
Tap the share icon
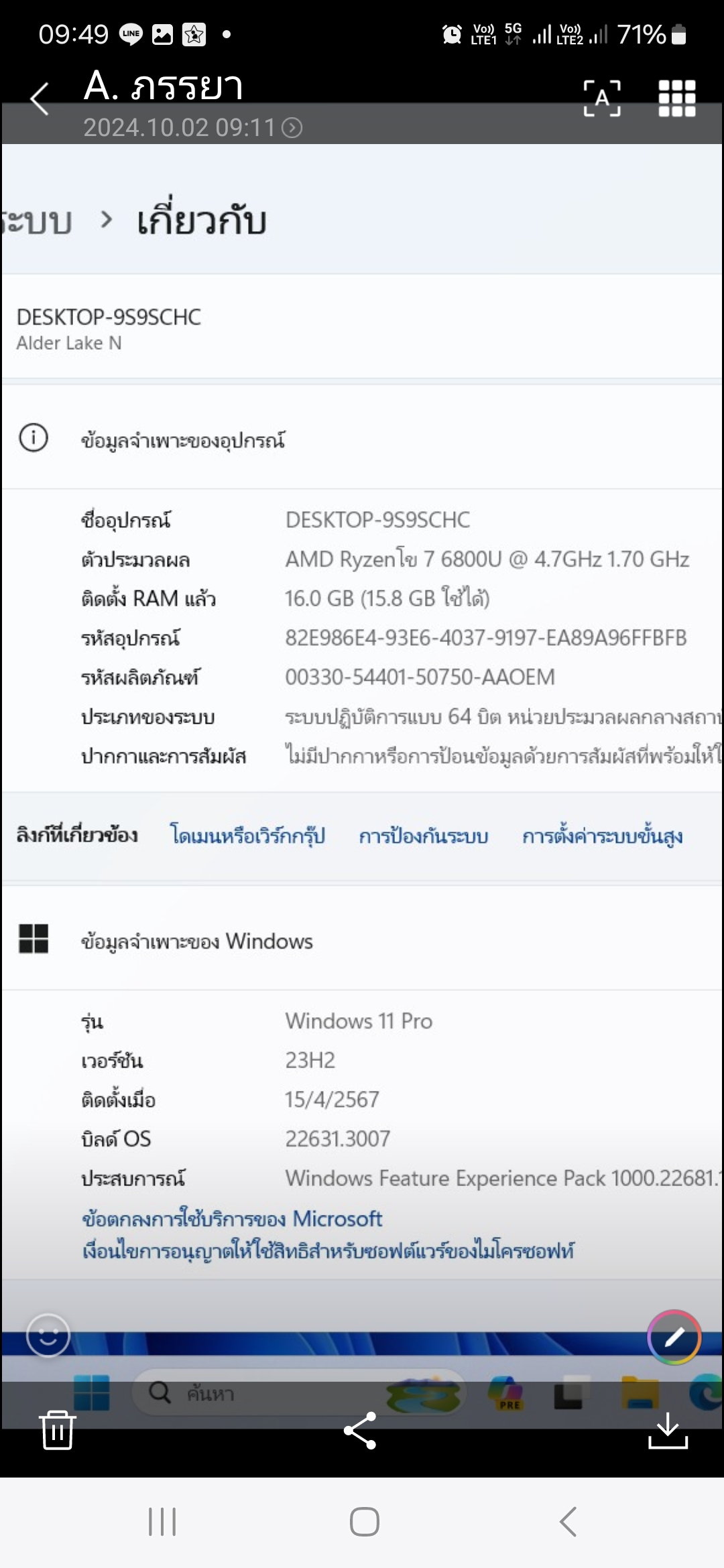(361, 1430)
